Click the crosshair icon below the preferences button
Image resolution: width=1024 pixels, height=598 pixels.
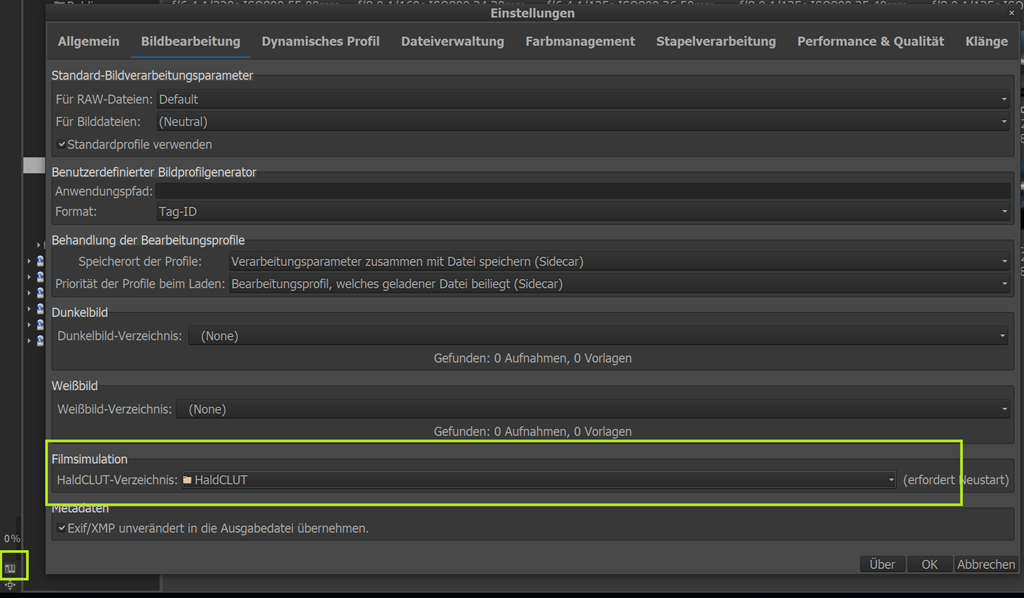pos(10,586)
